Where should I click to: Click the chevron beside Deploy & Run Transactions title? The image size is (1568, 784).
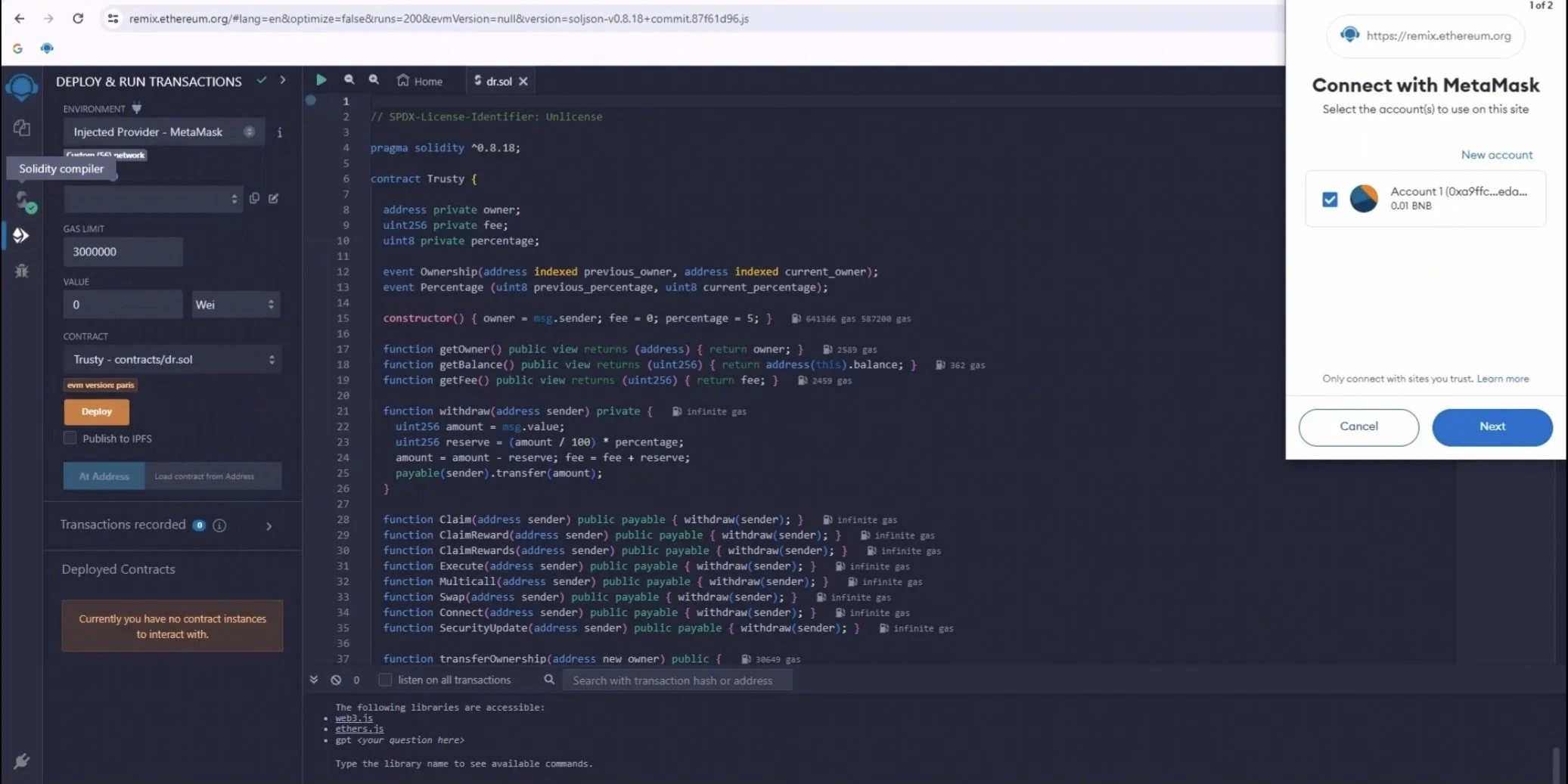[x=283, y=80]
